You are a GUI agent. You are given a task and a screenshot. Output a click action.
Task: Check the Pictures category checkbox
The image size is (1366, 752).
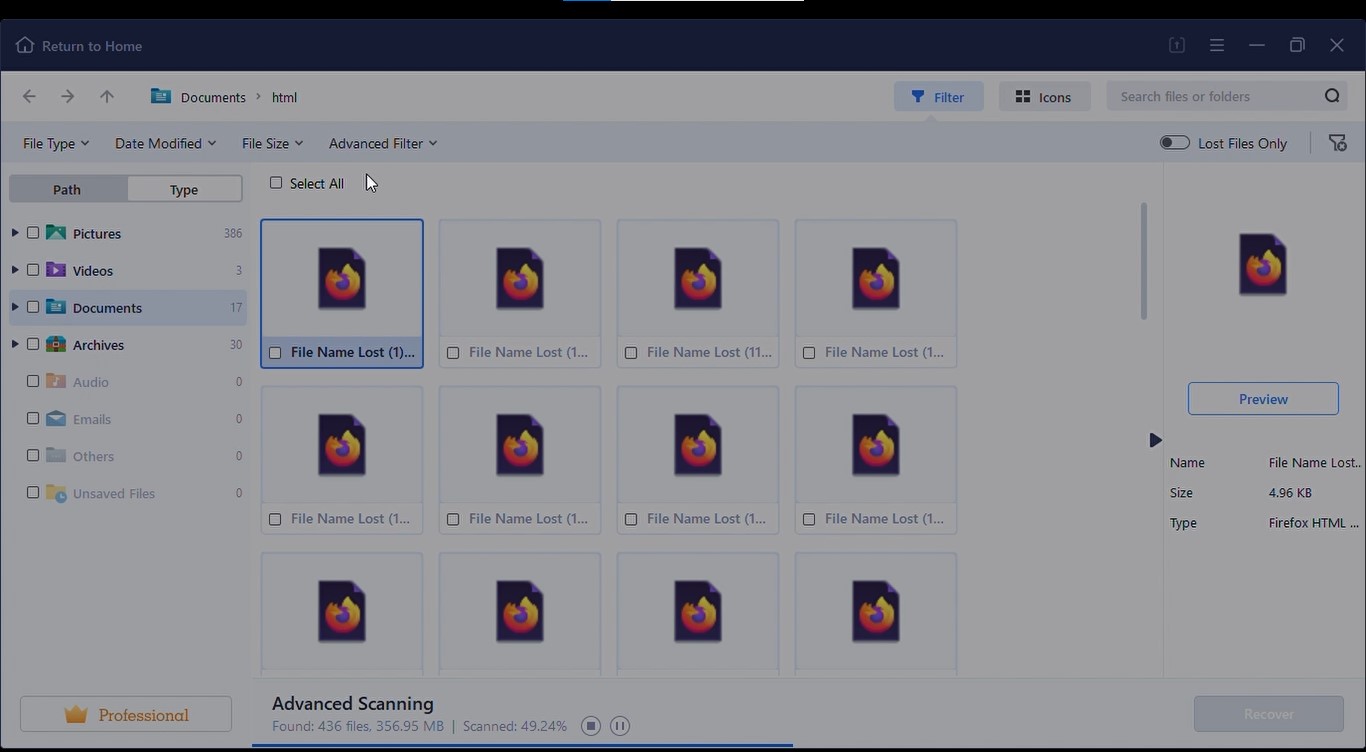point(33,233)
